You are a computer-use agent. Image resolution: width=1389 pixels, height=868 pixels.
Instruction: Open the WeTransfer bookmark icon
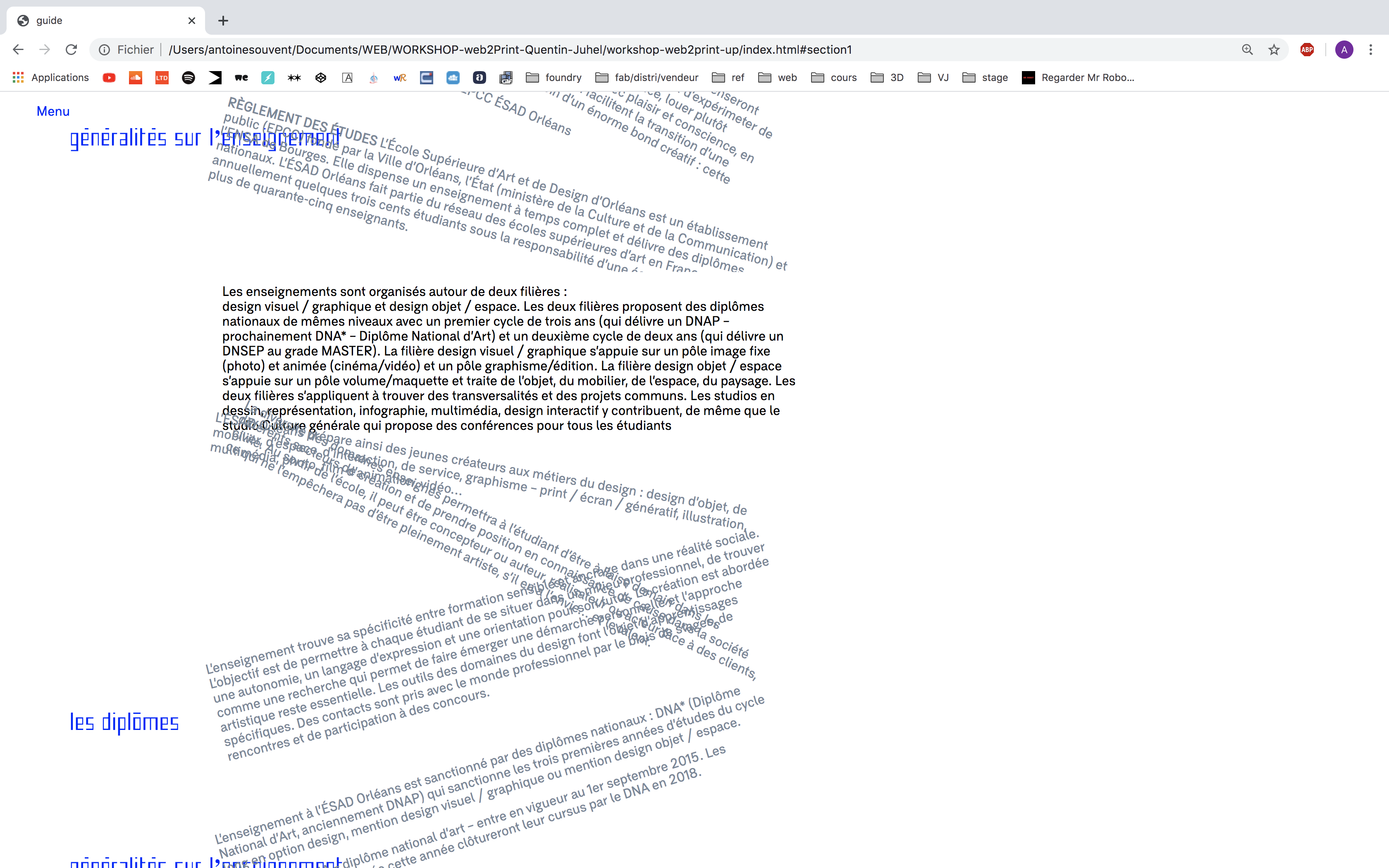(241, 78)
